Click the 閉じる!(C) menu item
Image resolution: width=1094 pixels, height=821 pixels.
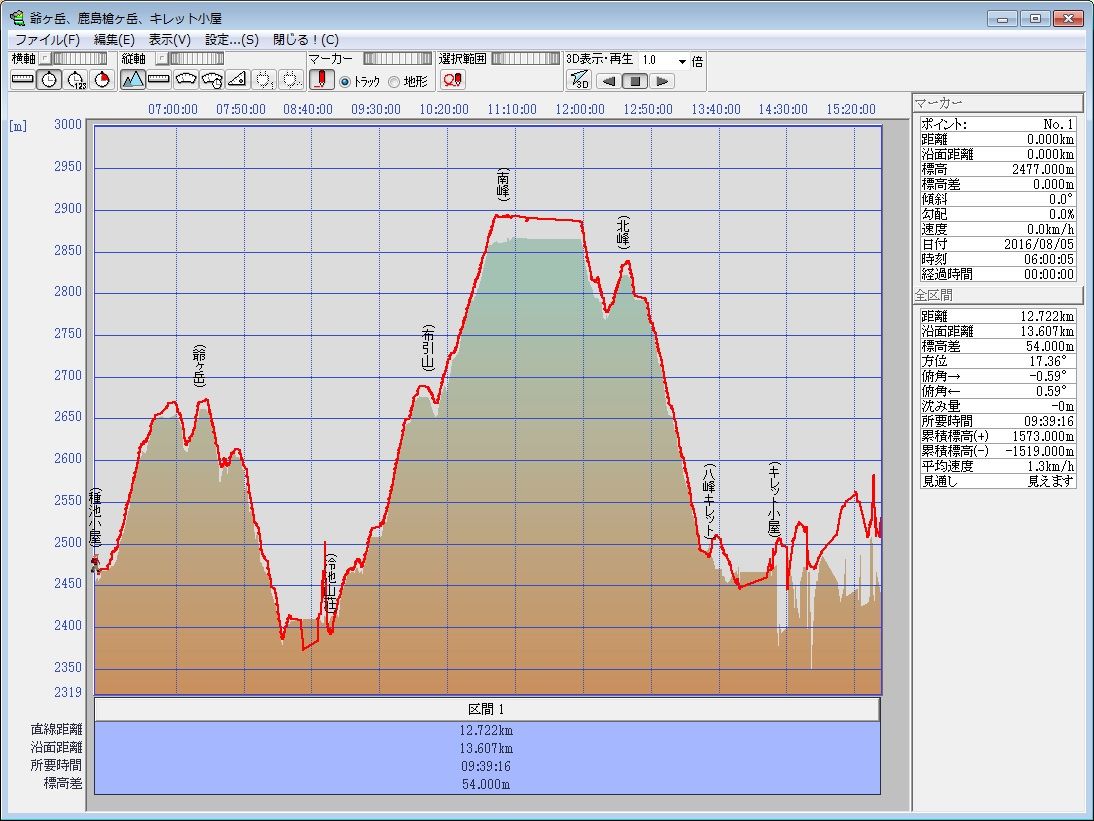pos(306,40)
